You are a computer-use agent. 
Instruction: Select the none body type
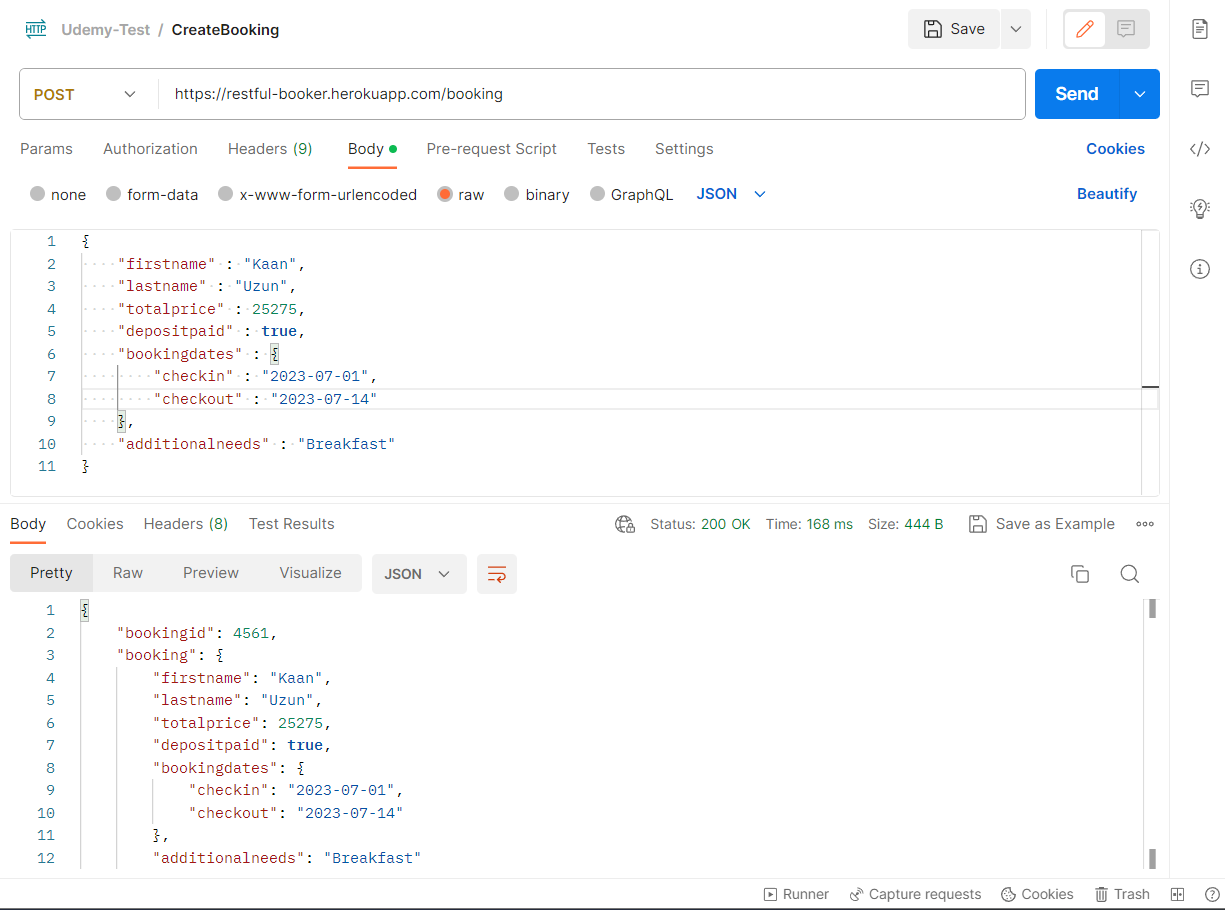click(58, 195)
